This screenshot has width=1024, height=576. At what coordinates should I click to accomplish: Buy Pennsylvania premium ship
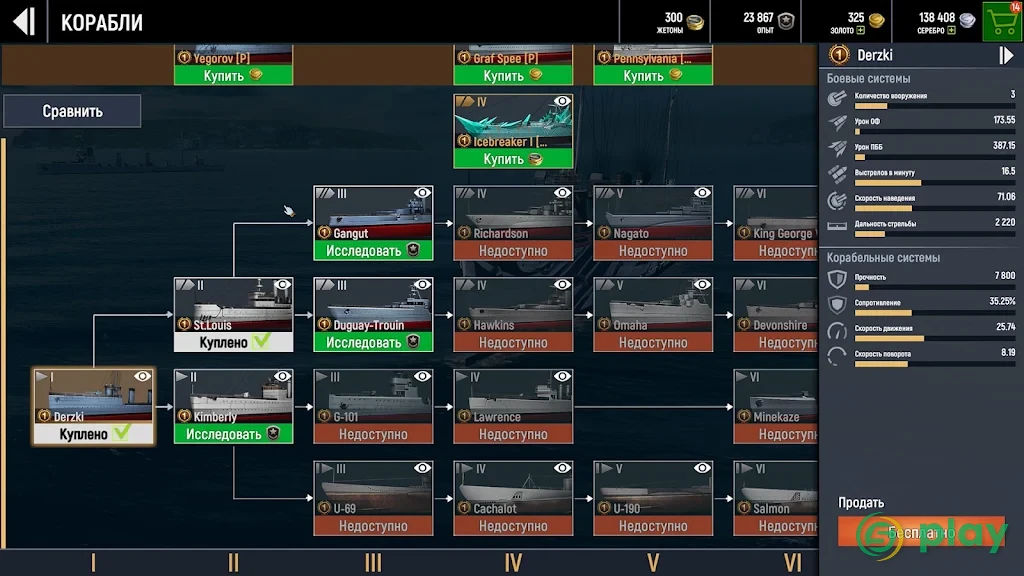click(653, 75)
